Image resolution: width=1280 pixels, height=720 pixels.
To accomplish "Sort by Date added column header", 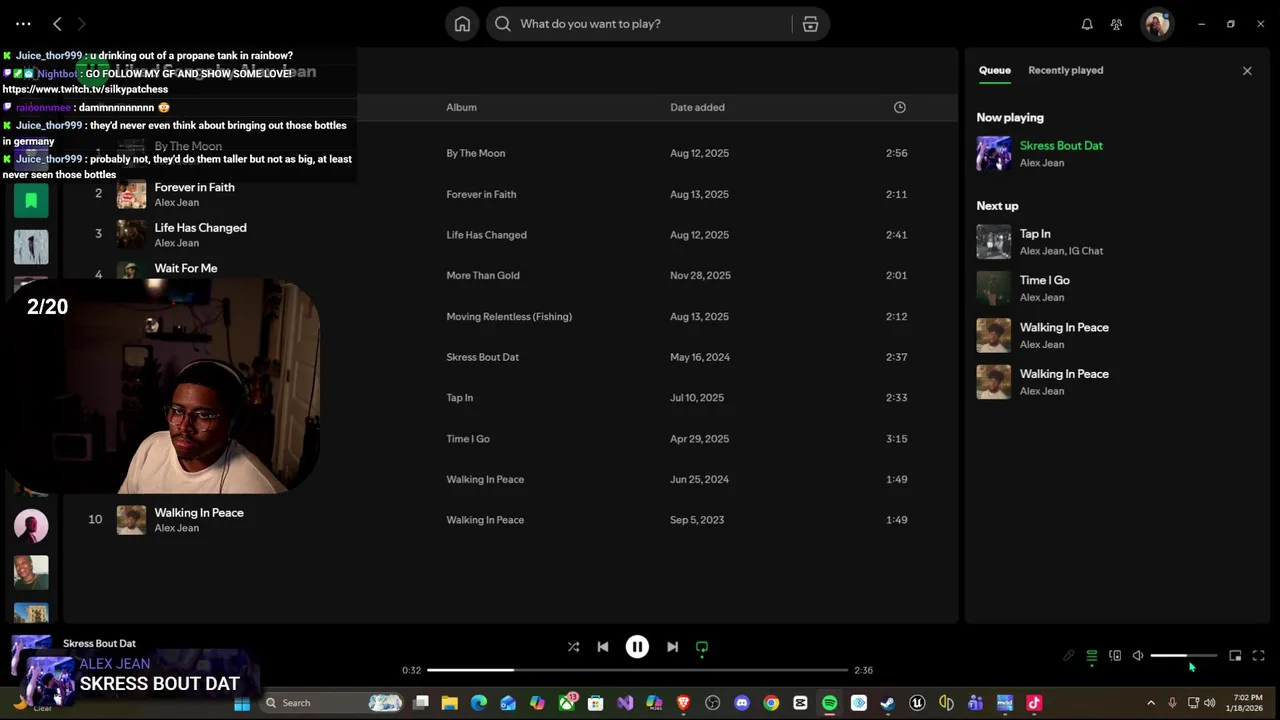I will (x=697, y=107).
